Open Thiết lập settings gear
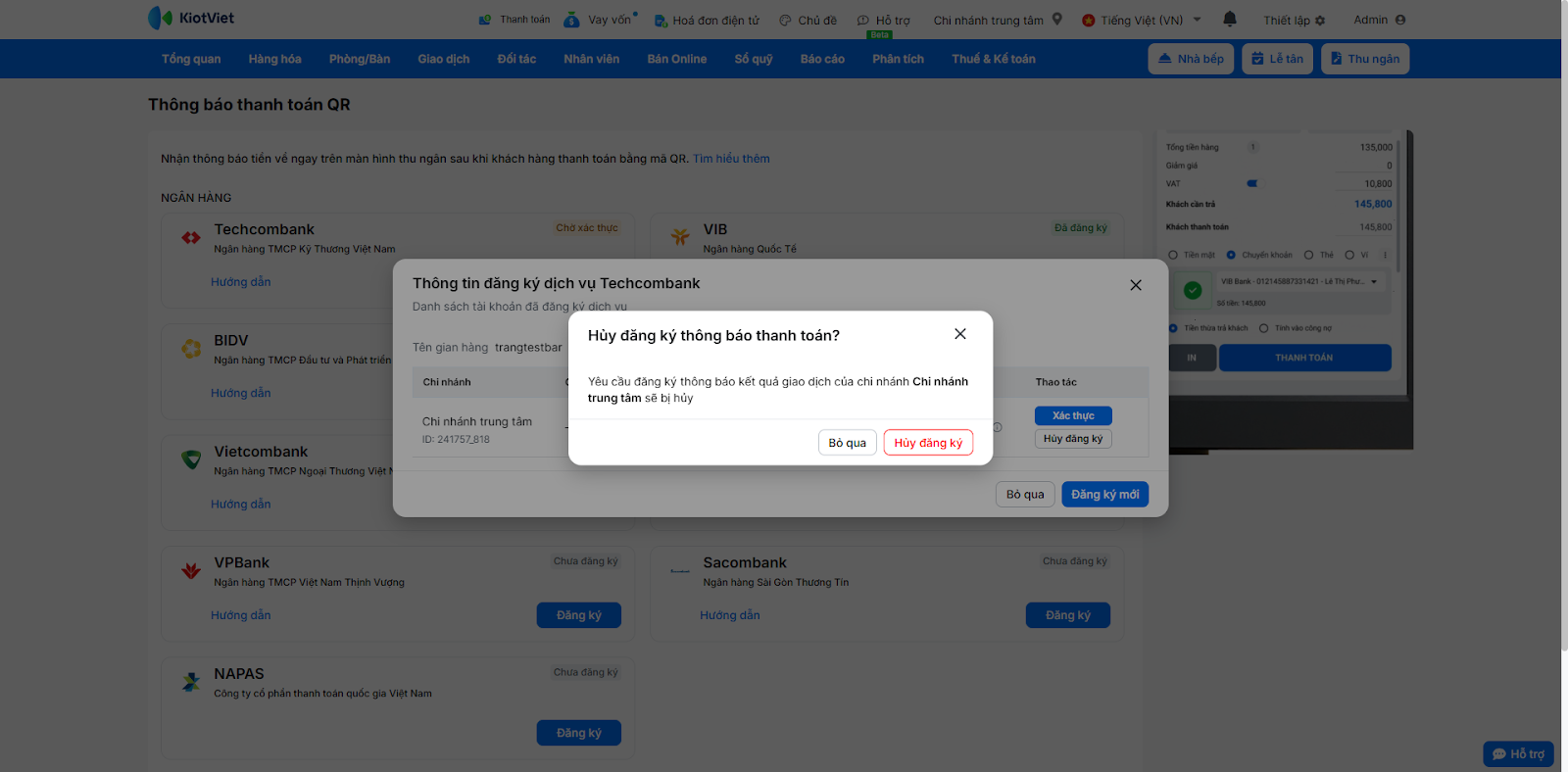Viewport: 1568px width, 772px height. click(1295, 20)
